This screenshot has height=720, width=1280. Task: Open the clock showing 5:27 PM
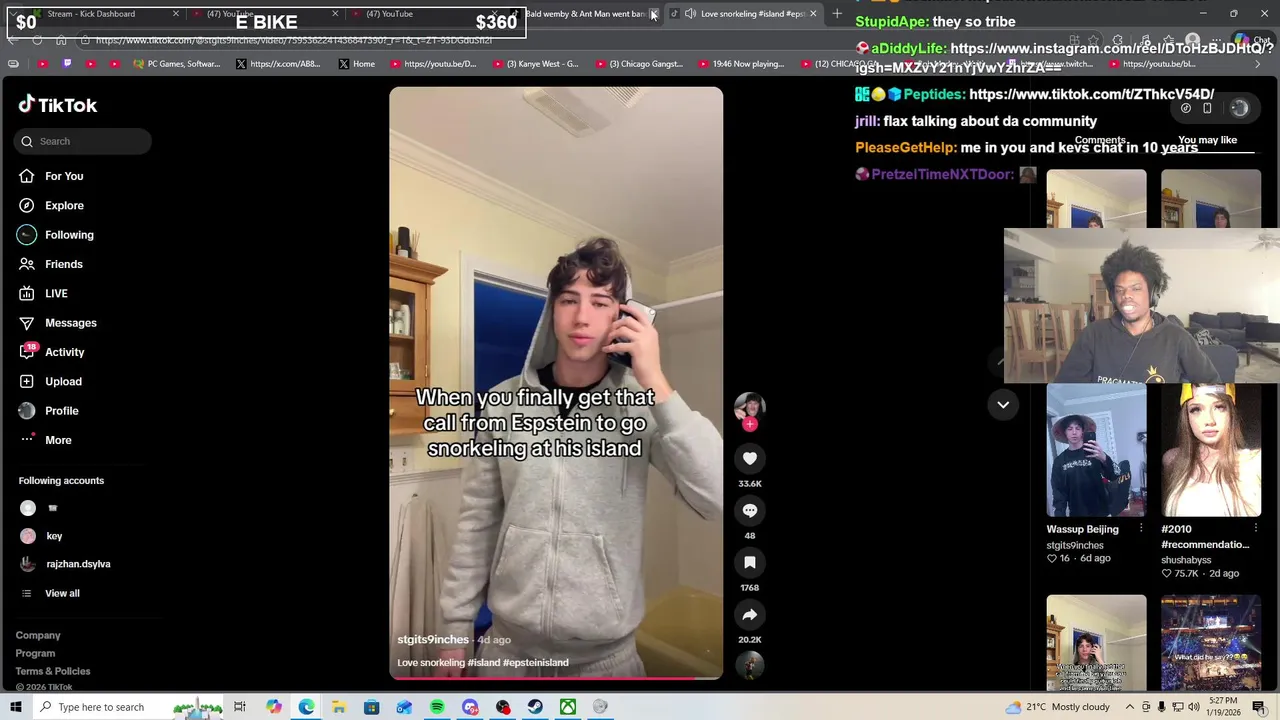coord(1222,707)
